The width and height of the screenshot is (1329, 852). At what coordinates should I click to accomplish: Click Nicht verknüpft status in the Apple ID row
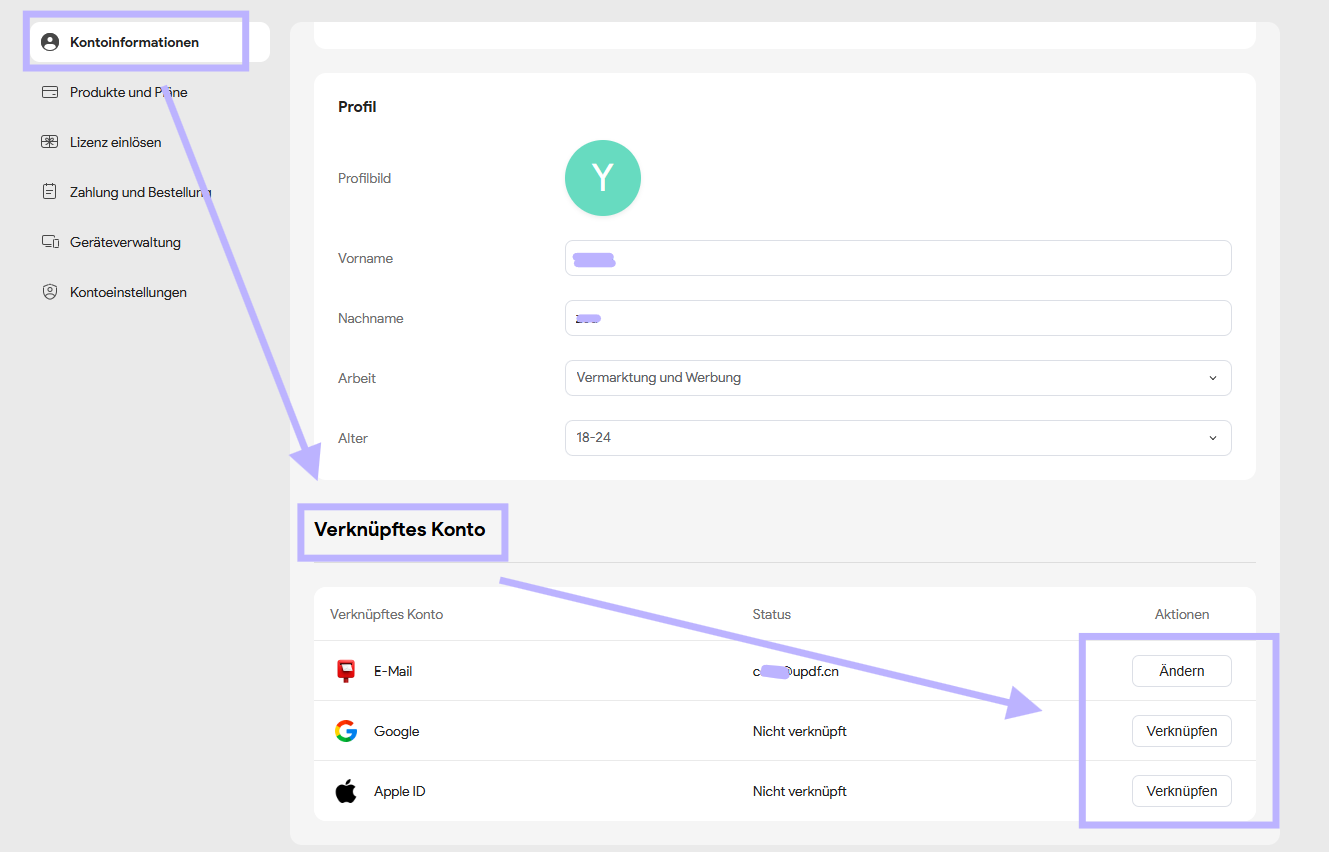pos(800,791)
